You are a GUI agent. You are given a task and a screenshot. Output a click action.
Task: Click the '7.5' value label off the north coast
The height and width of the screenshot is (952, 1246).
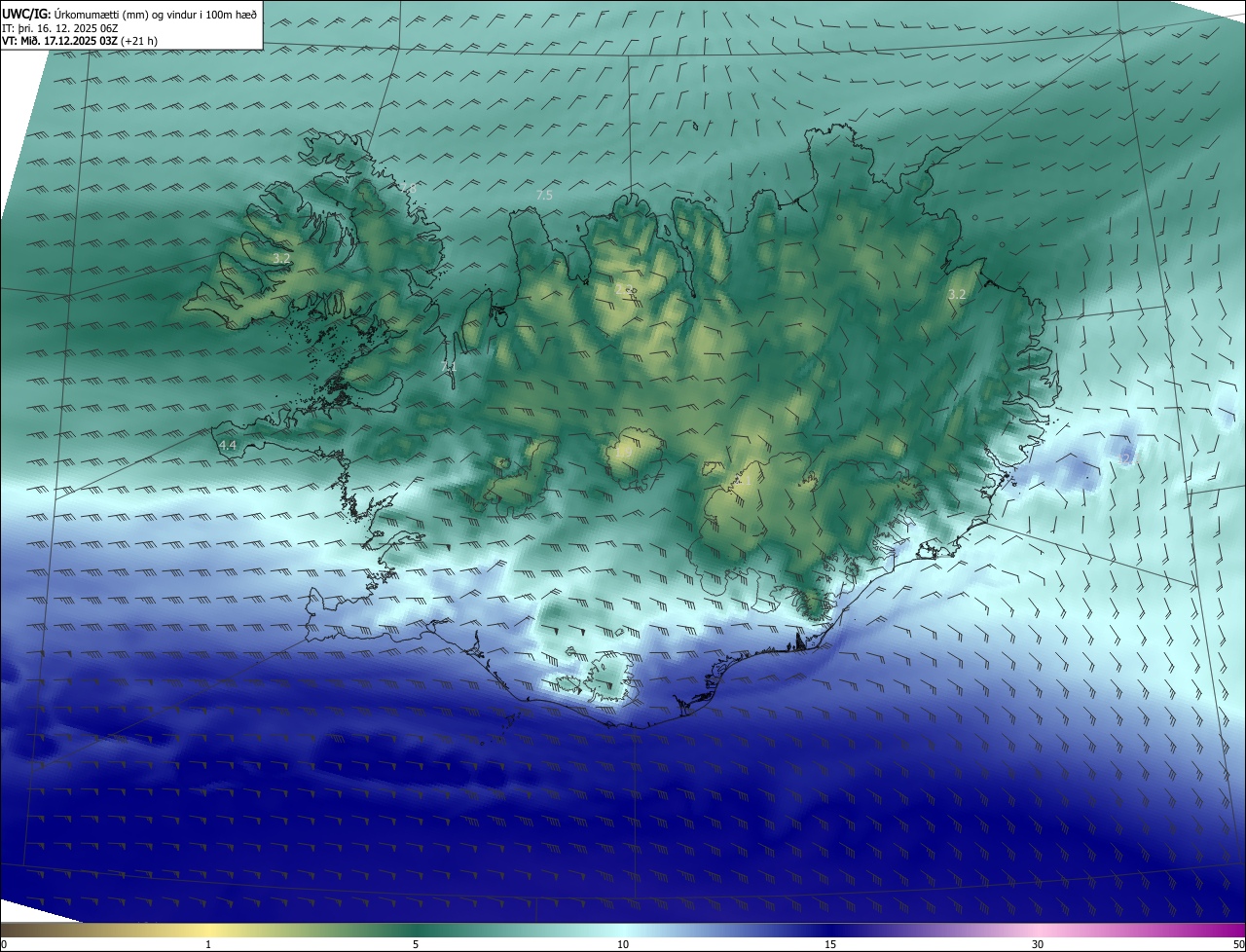[544, 196]
